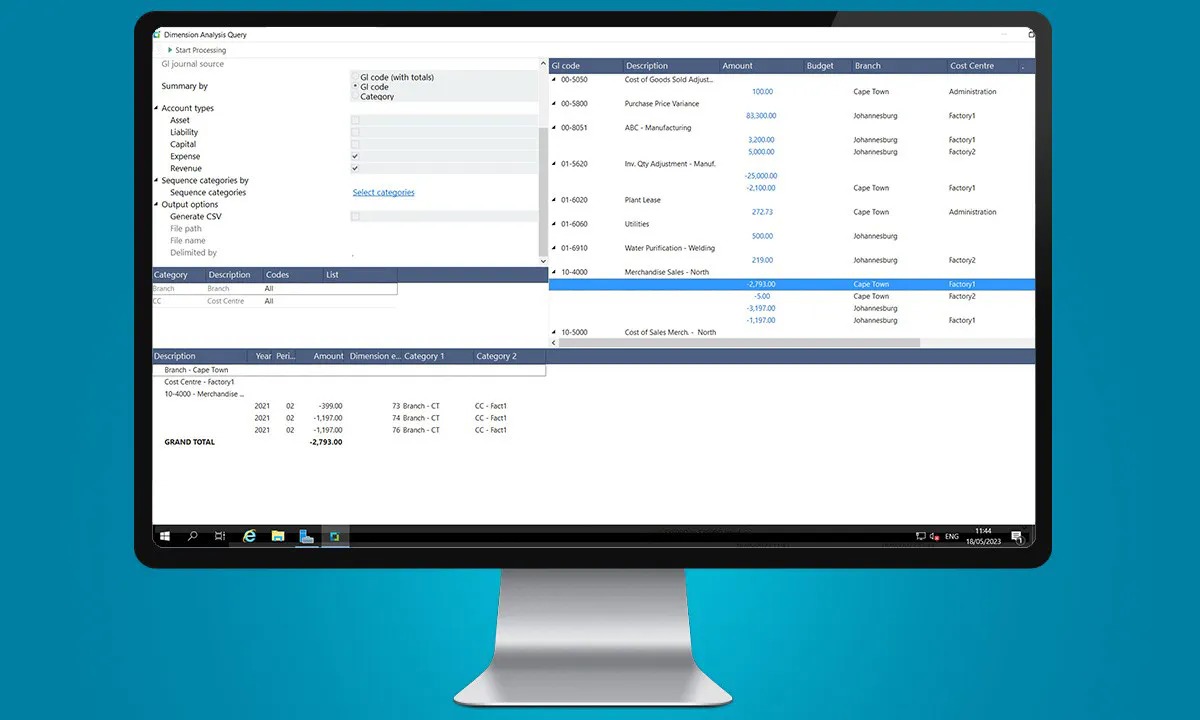The height and width of the screenshot is (720, 1200).
Task: Open the Select categories link
Action: tap(383, 192)
